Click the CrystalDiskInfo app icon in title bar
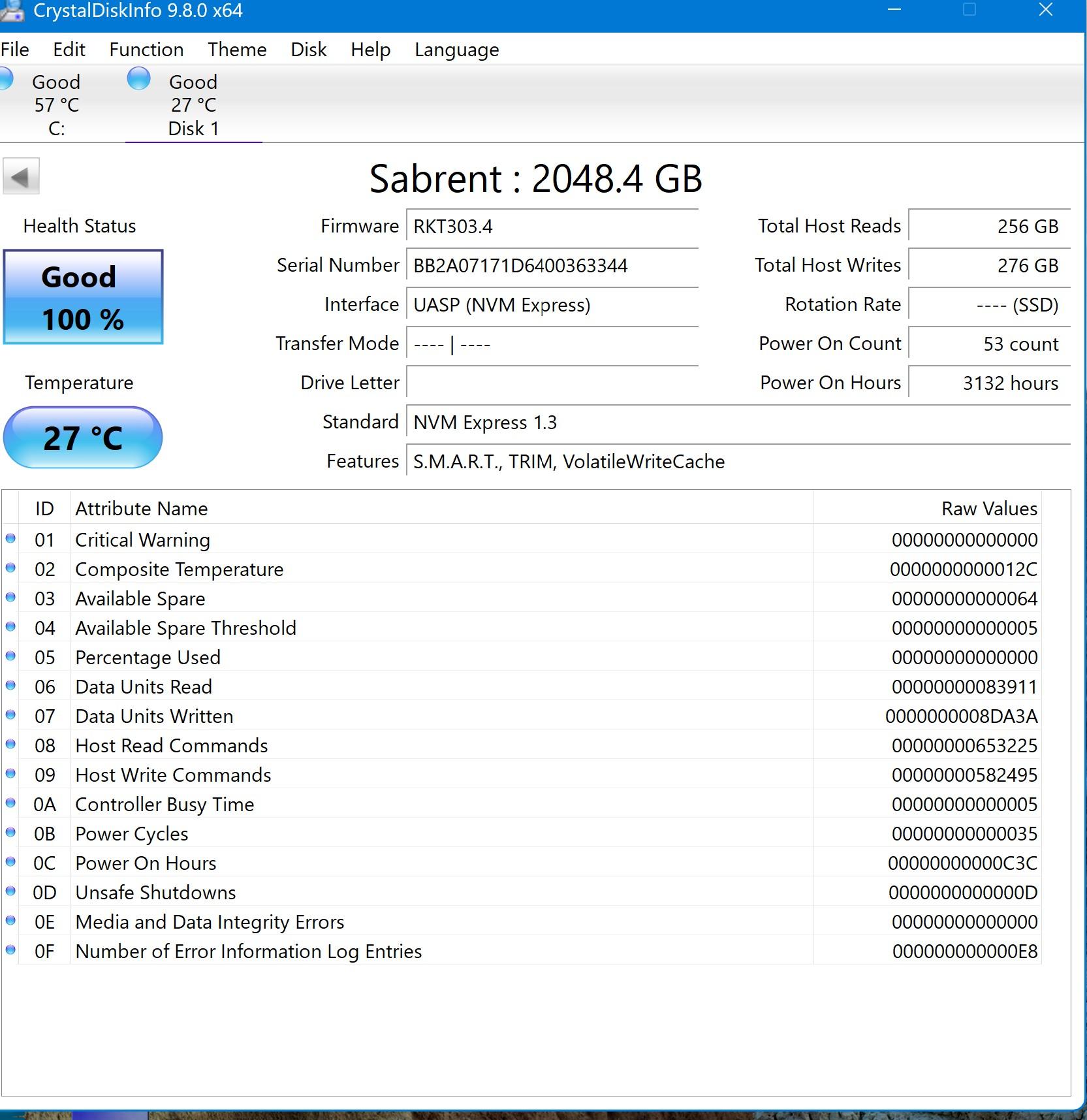 [12, 11]
